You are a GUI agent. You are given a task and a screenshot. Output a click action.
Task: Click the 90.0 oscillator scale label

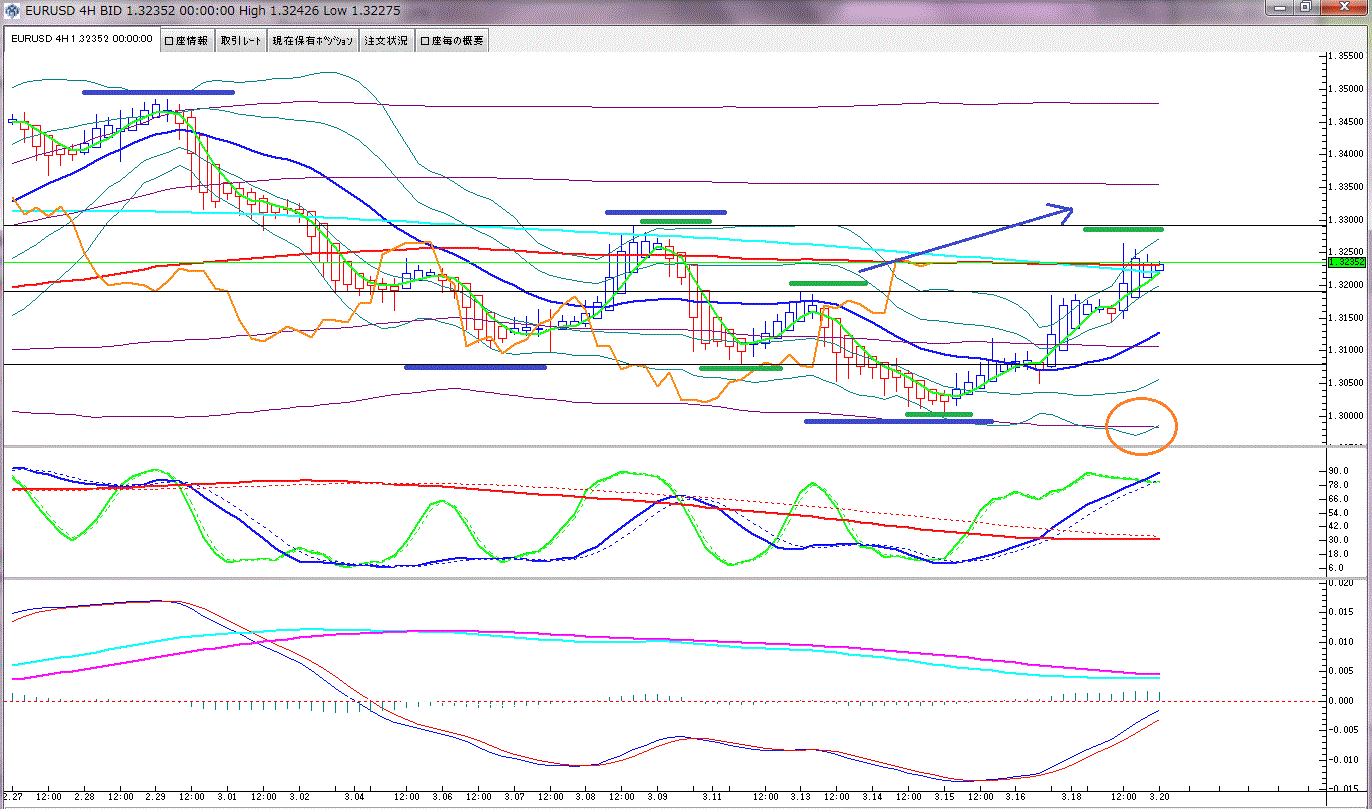pos(1340,470)
